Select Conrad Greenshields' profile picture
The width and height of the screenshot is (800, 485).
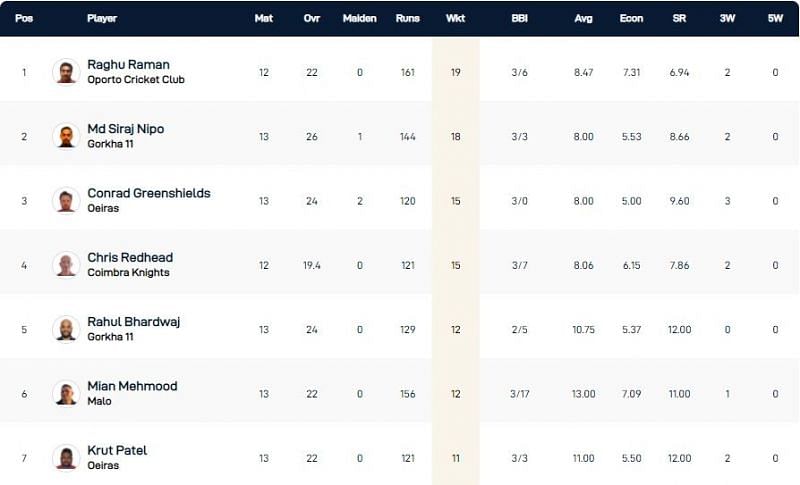pyautogui.click(x=66, y=200)
